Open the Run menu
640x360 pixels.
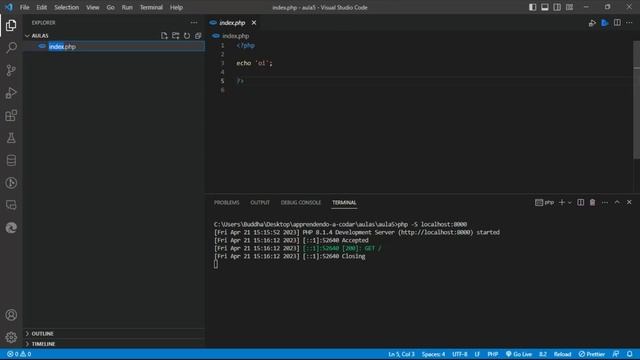(x=127, y=7)
